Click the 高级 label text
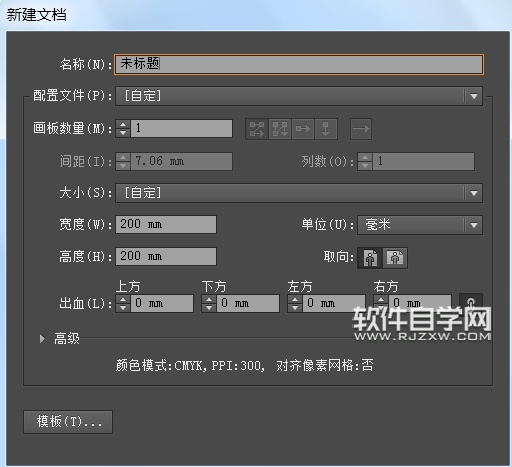 (x=67, y=339)
